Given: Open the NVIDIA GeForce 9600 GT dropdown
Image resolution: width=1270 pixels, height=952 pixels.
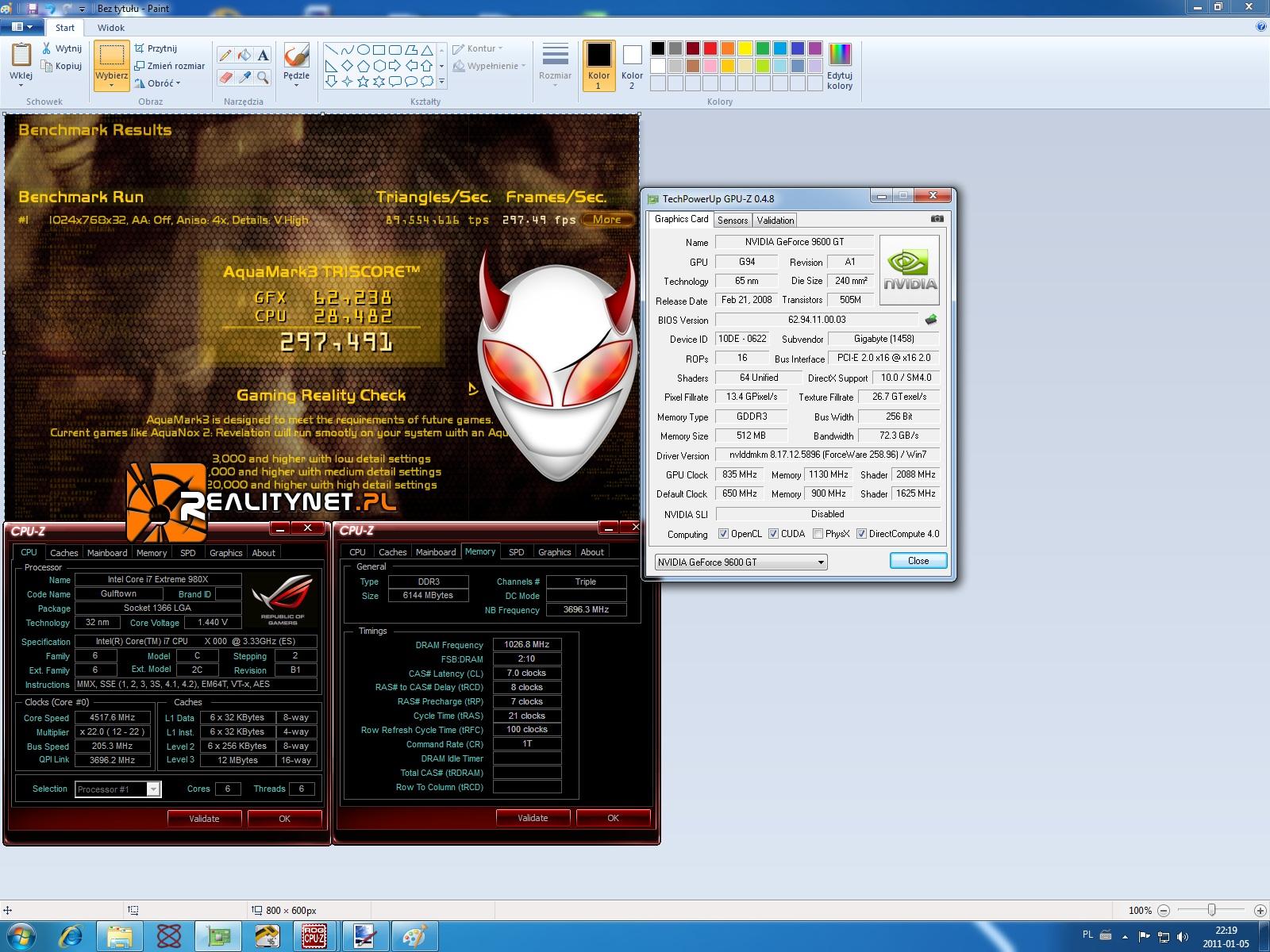Looking at the screenshot, I should point(741,562).
